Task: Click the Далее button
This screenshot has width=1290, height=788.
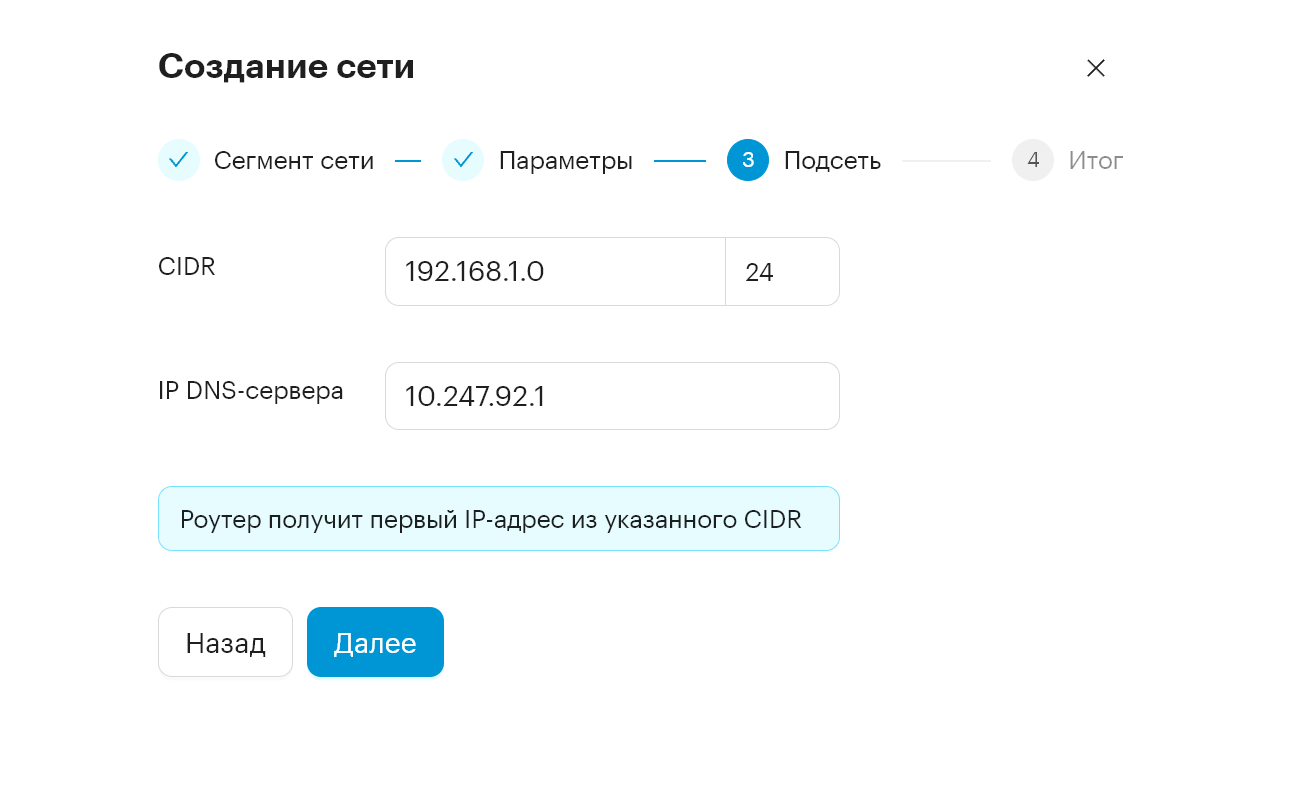Action: [x=375, y=642]
